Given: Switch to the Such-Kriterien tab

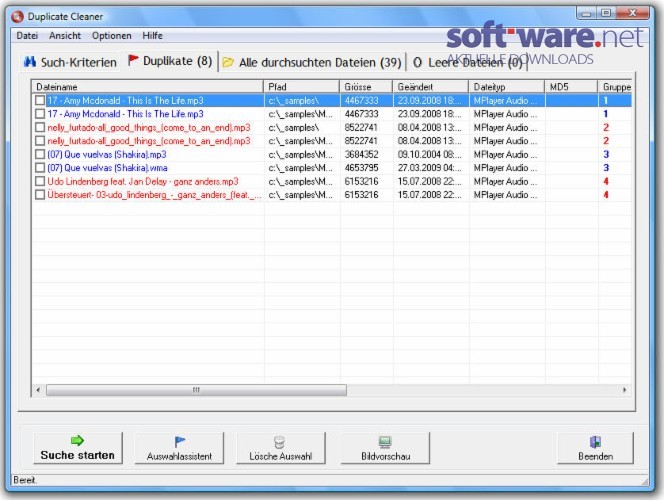Looking at the screenshot, I should click(x=70, y=62).
